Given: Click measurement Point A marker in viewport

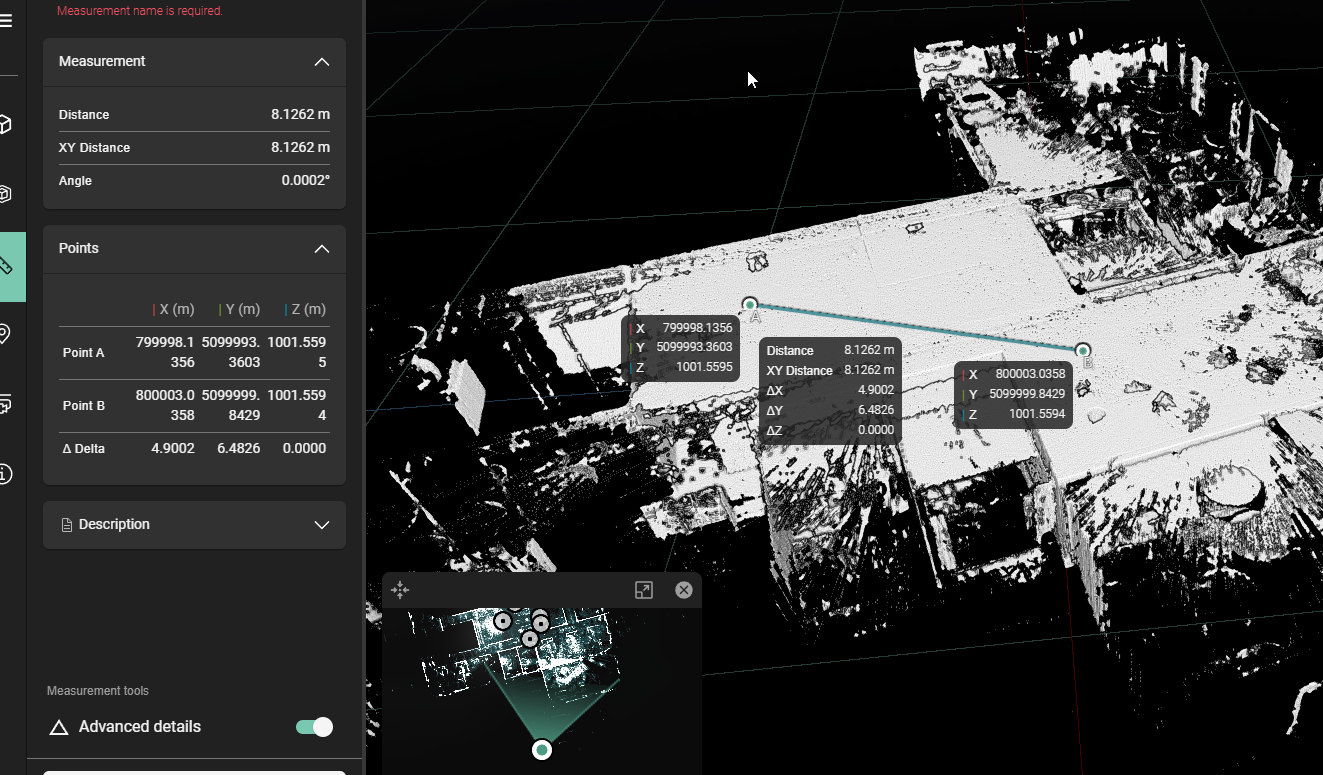Looking at the screenshot, I should click(750, 305).
